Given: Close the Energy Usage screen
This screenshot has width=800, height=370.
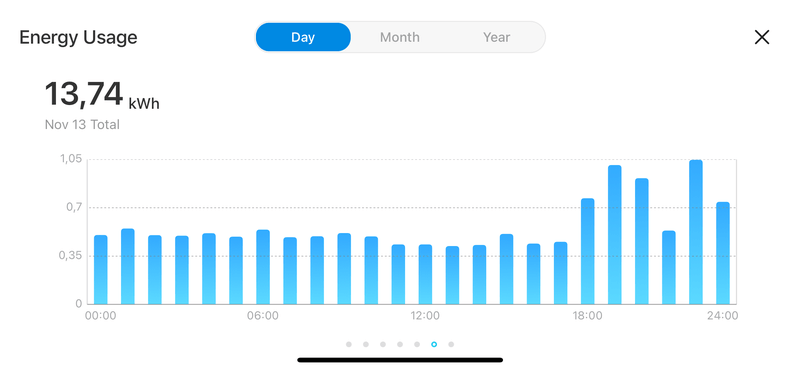Looking at the screenshot, I should tap(762, 37).
